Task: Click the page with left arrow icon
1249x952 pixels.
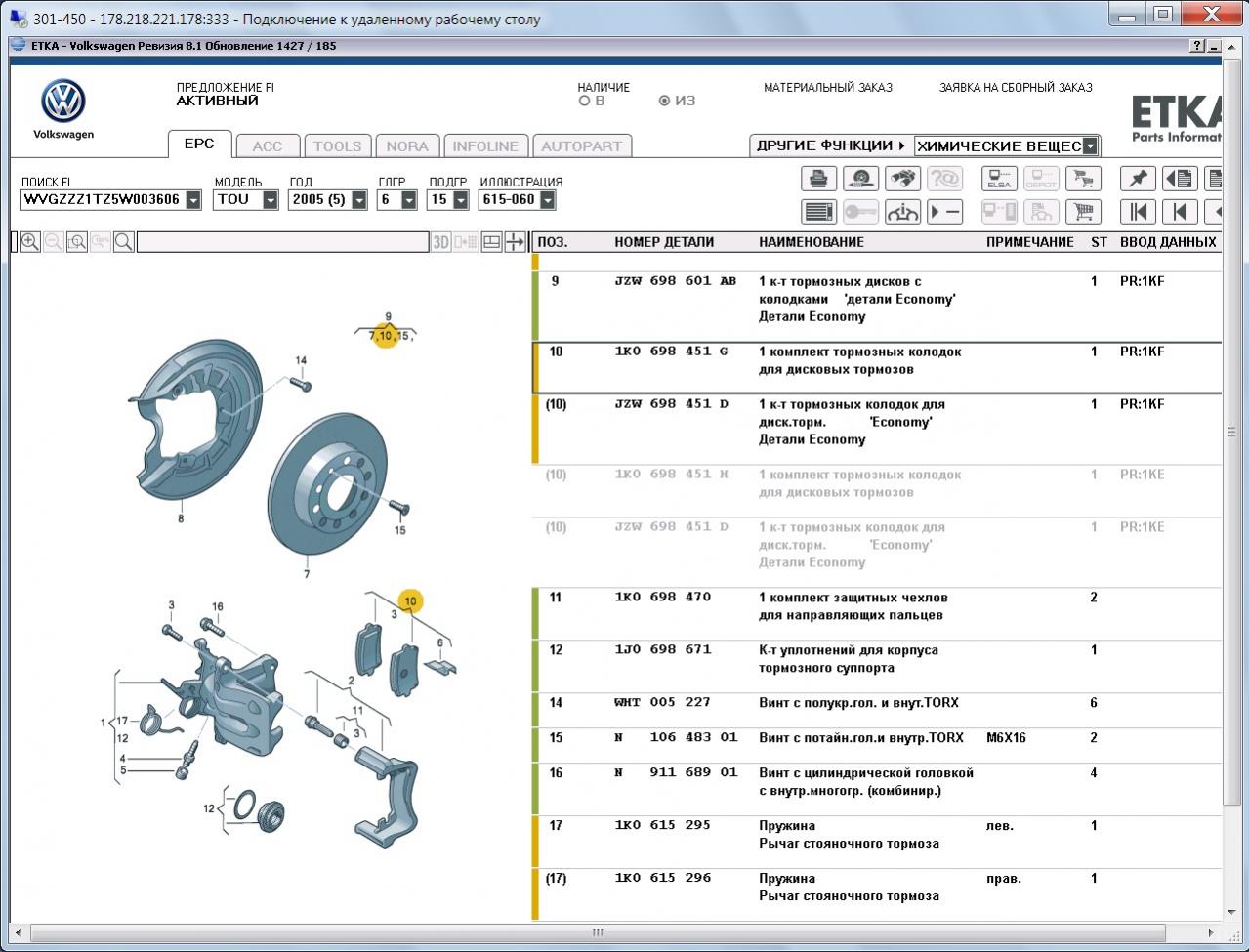Action: coord(1180,179)
